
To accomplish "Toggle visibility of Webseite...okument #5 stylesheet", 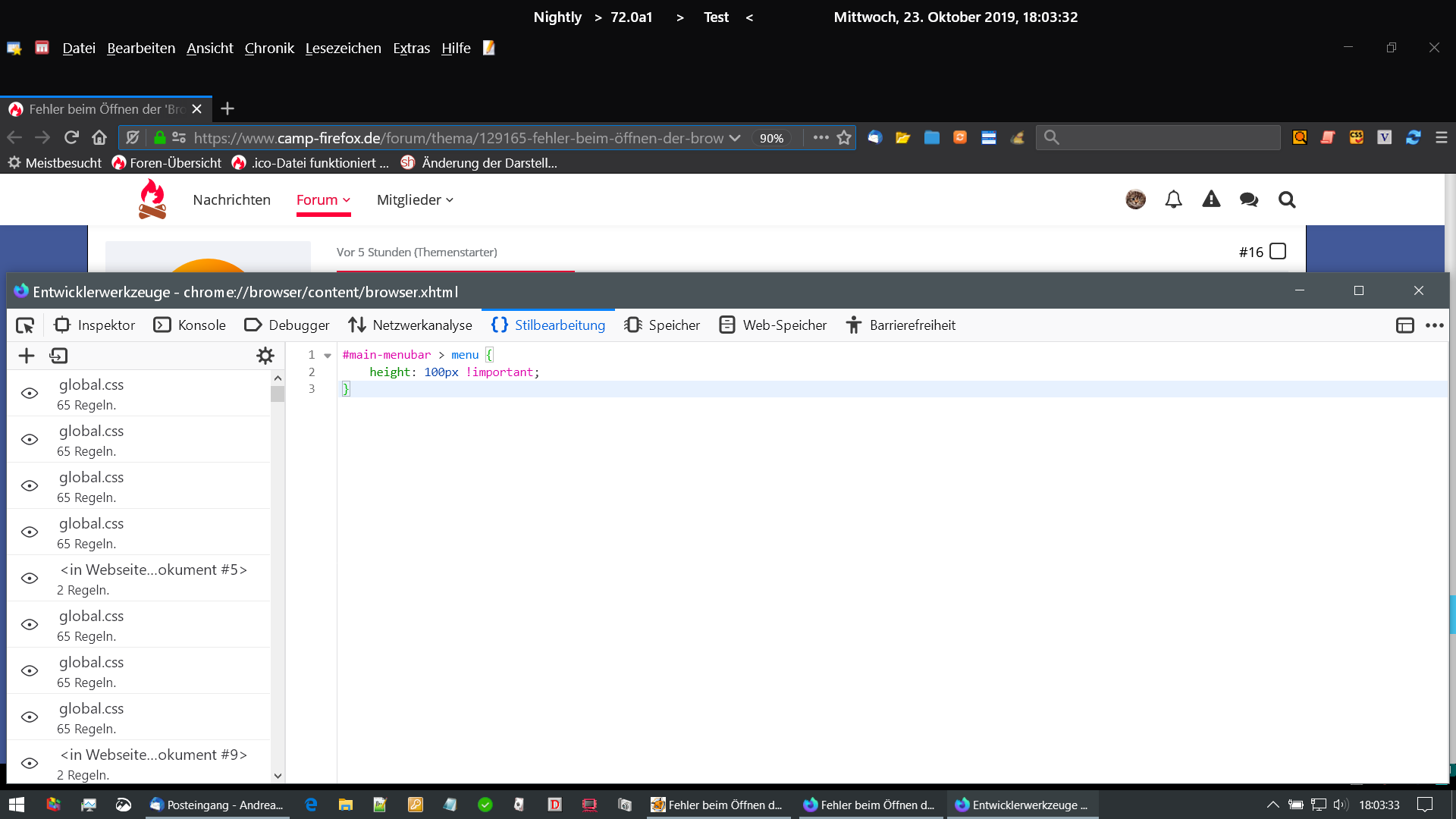I will point(30,578).
